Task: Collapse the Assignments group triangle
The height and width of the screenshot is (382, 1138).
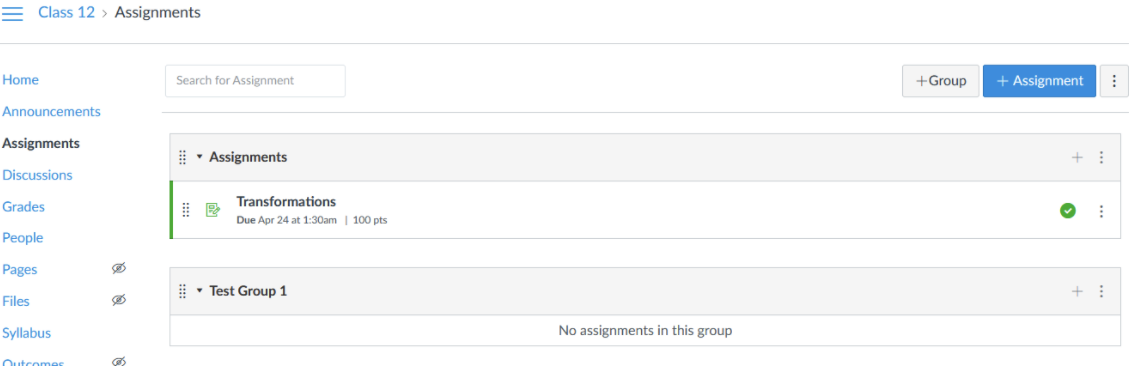Action: [x=200, y=157]
